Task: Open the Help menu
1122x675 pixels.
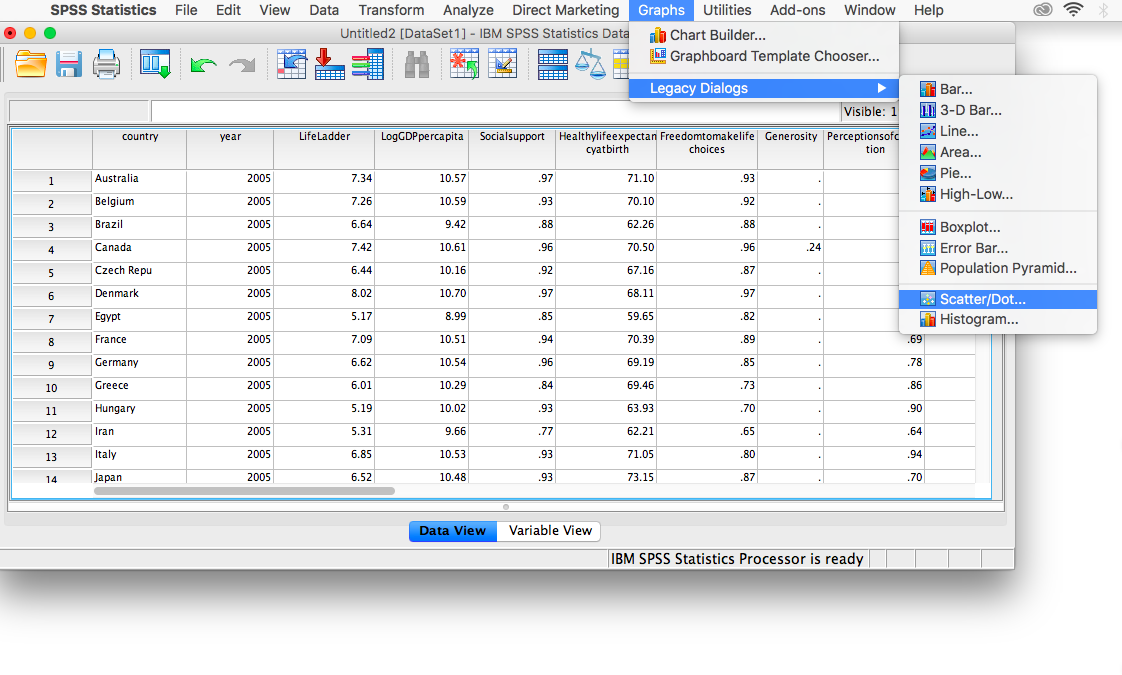Action: pyautogui.click(x=928, y=10)
